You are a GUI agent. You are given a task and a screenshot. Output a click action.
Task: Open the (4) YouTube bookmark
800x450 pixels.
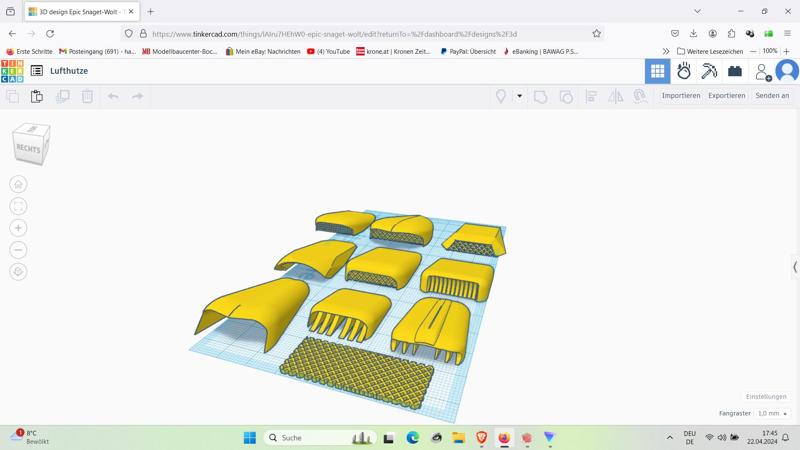pyautogui.click(x=329, y=52)
